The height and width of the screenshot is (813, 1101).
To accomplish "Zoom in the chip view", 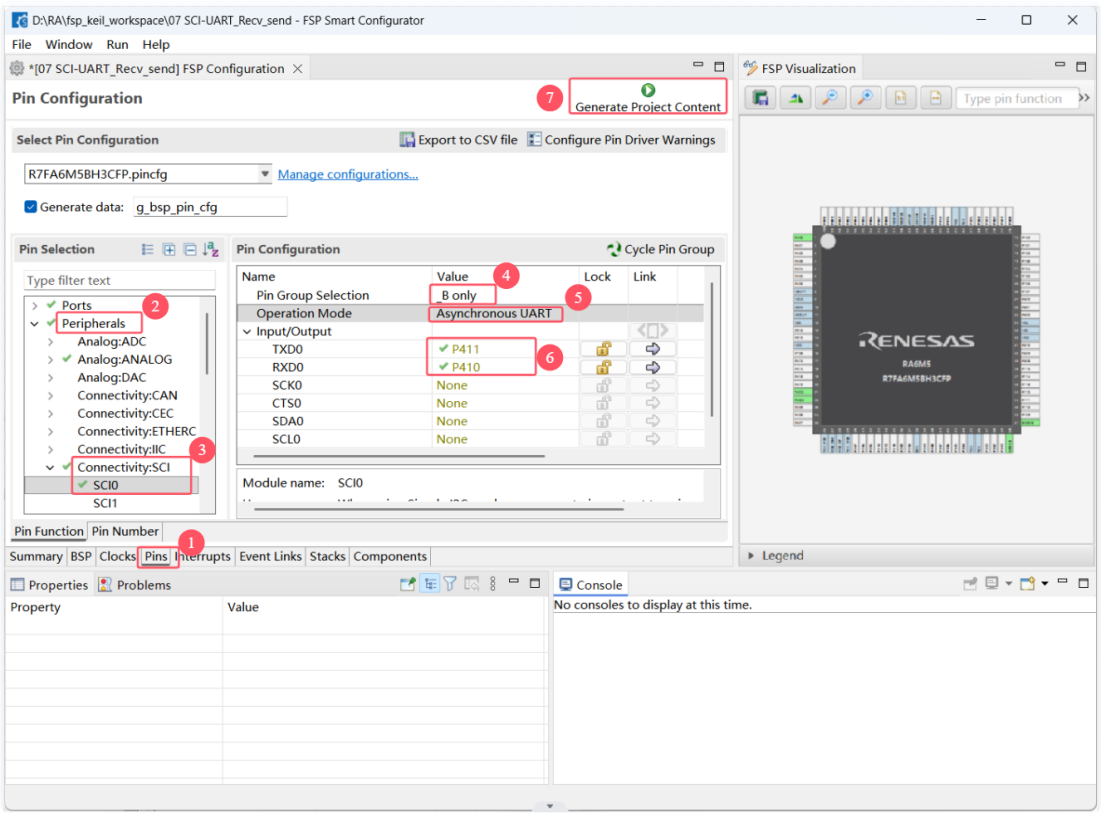I will pyautogui.click(x=865, y=98).
